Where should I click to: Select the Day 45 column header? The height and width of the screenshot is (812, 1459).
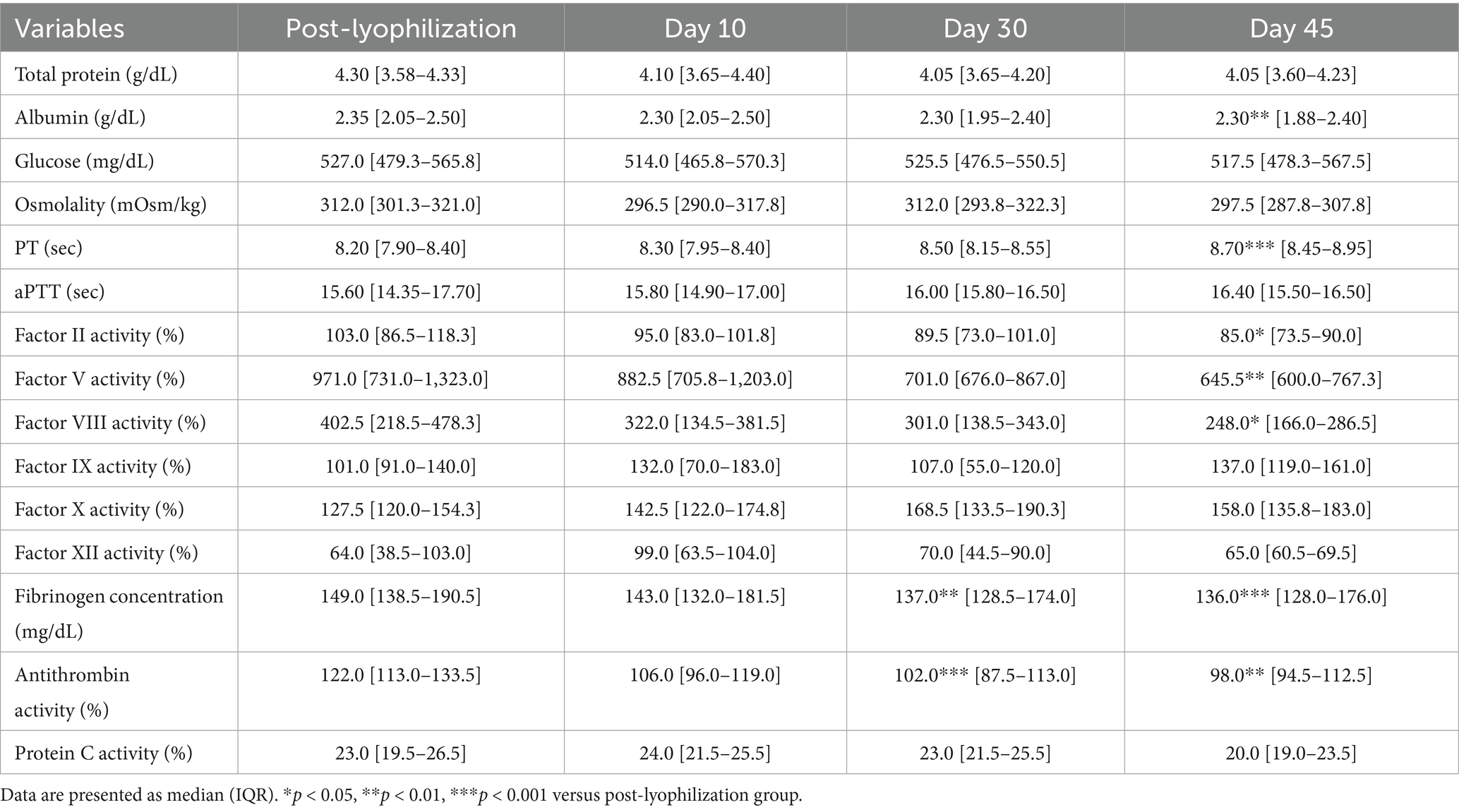(1292, 29)
